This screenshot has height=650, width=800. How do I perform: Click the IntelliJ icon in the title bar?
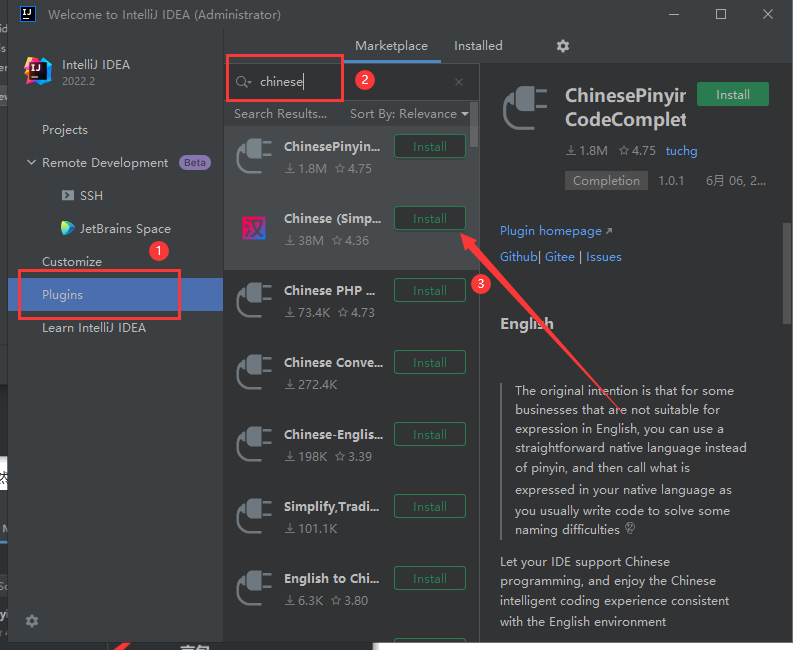click(x=28, y=14)
